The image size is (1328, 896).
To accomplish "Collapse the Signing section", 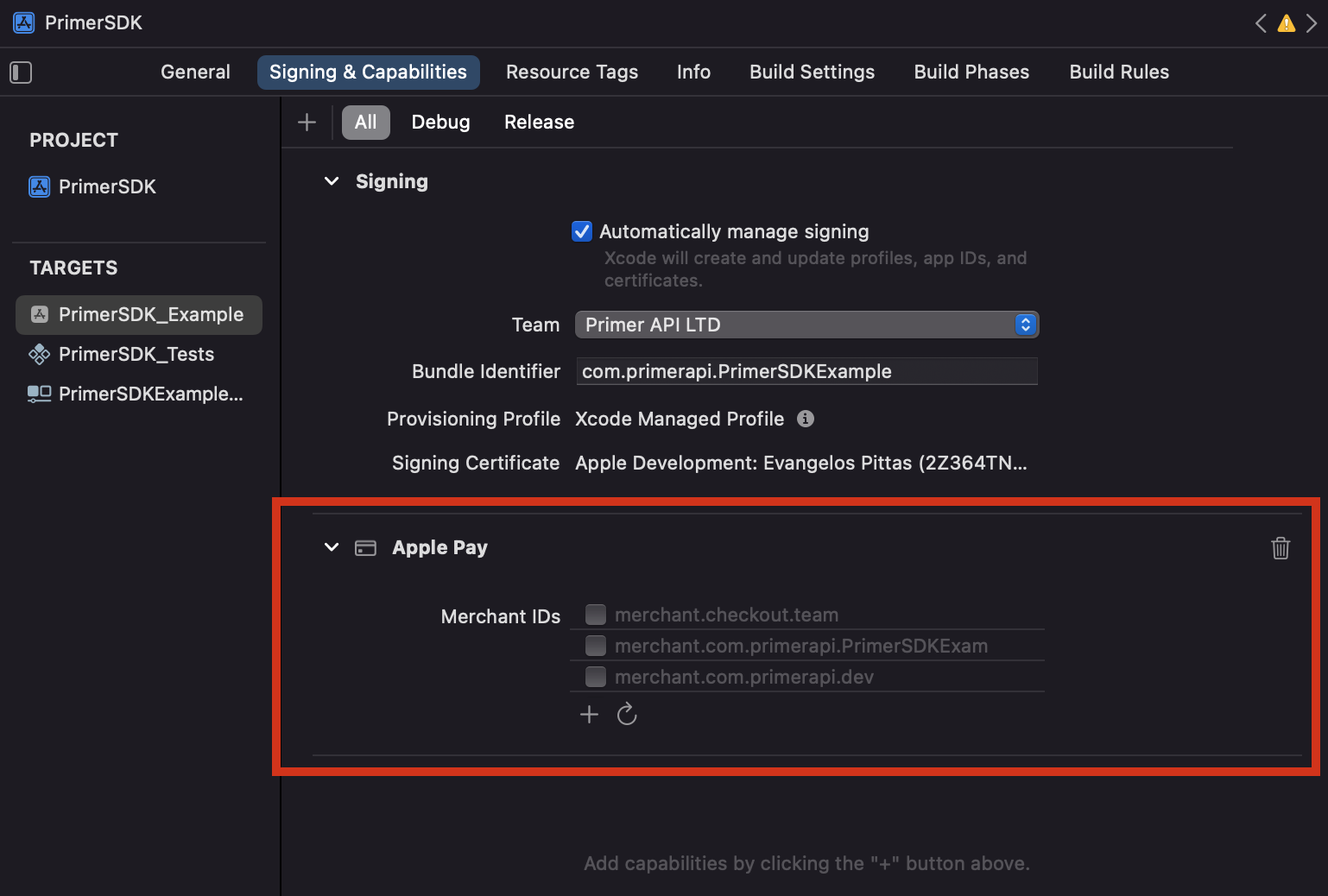I will (x=332, y=181).
